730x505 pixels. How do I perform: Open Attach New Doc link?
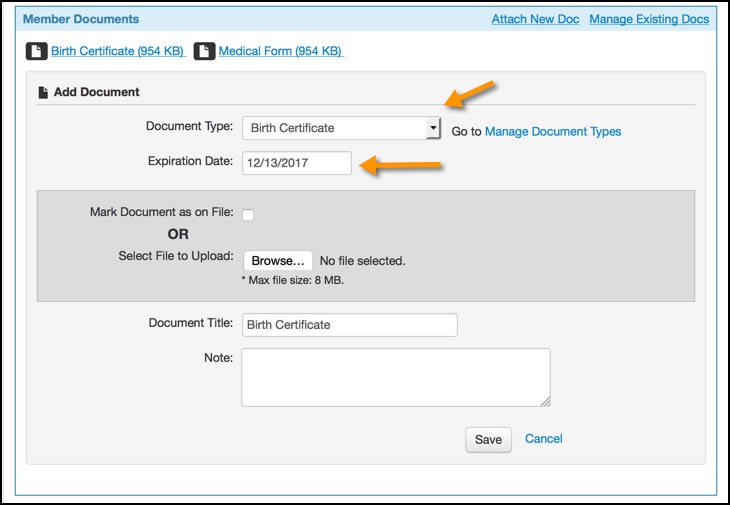click(x=535, y=19)
